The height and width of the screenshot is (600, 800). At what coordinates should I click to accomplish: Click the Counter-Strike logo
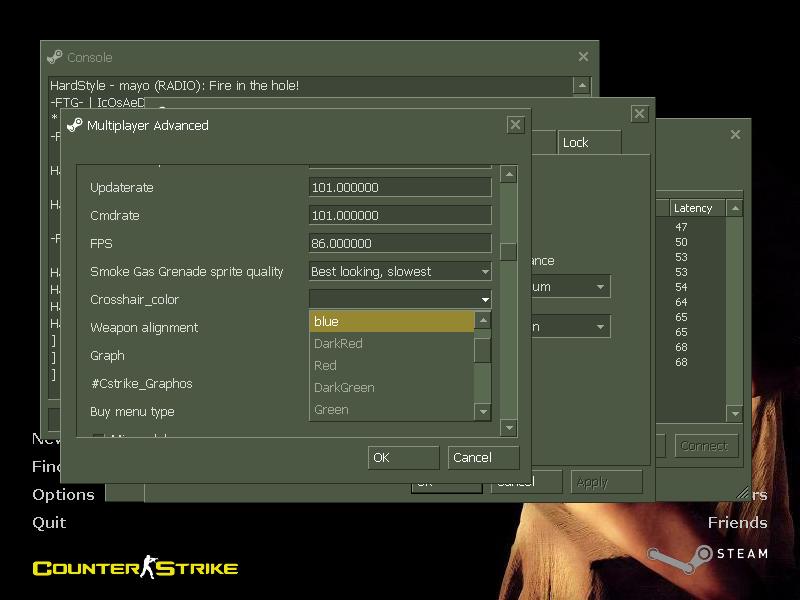coord(135,567)
